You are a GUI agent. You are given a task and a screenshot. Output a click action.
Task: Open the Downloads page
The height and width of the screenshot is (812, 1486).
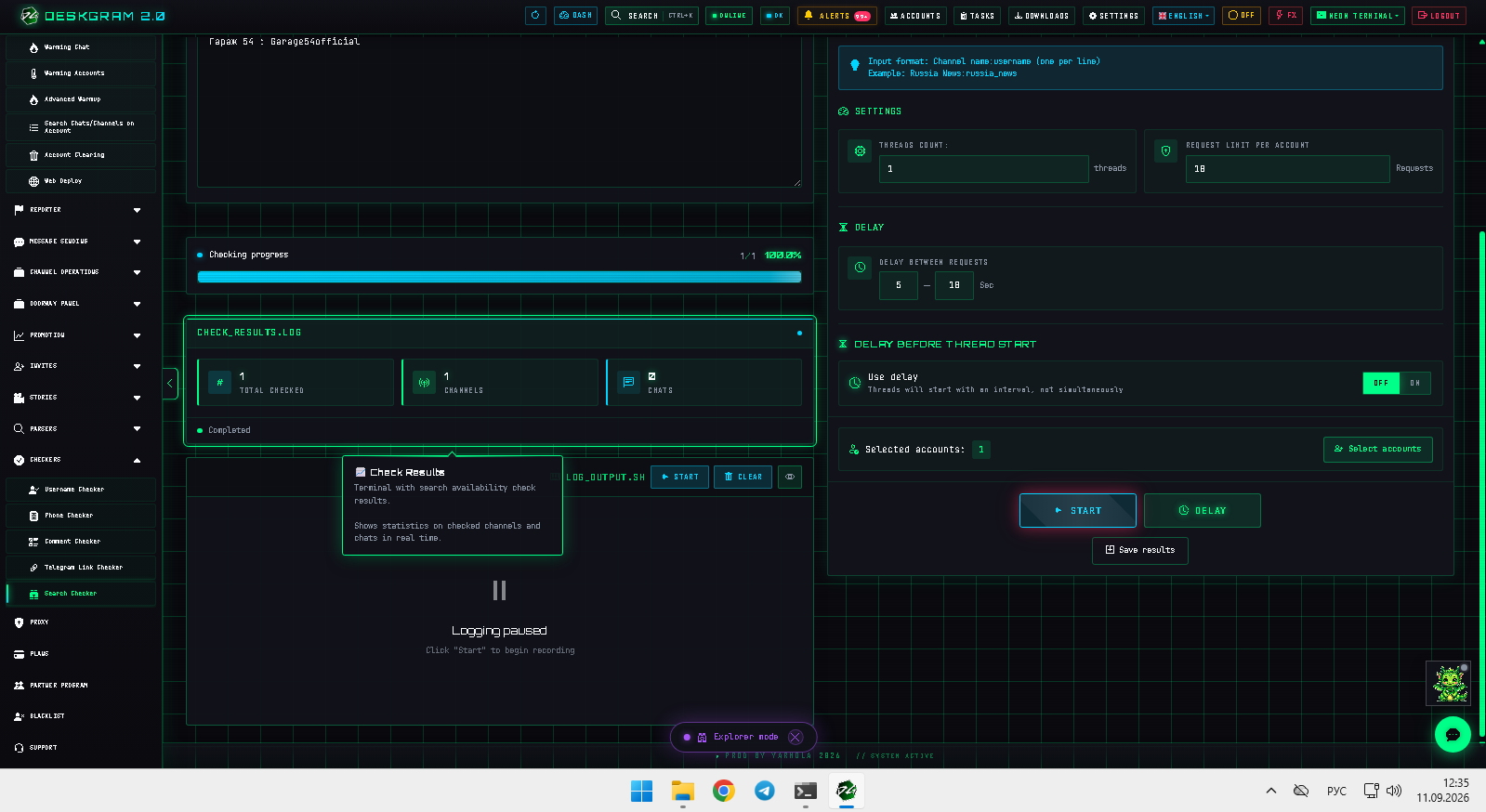tap(1042, 16)
